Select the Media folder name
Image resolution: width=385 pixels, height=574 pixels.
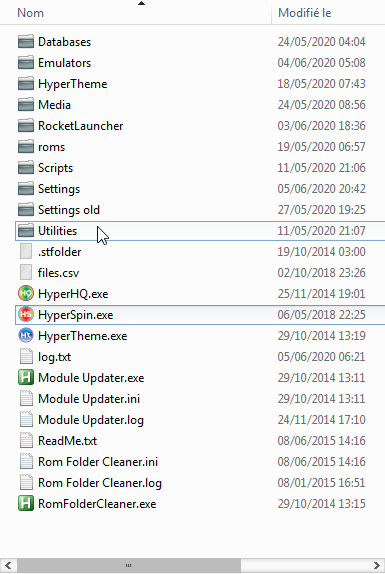click(54, 105)
